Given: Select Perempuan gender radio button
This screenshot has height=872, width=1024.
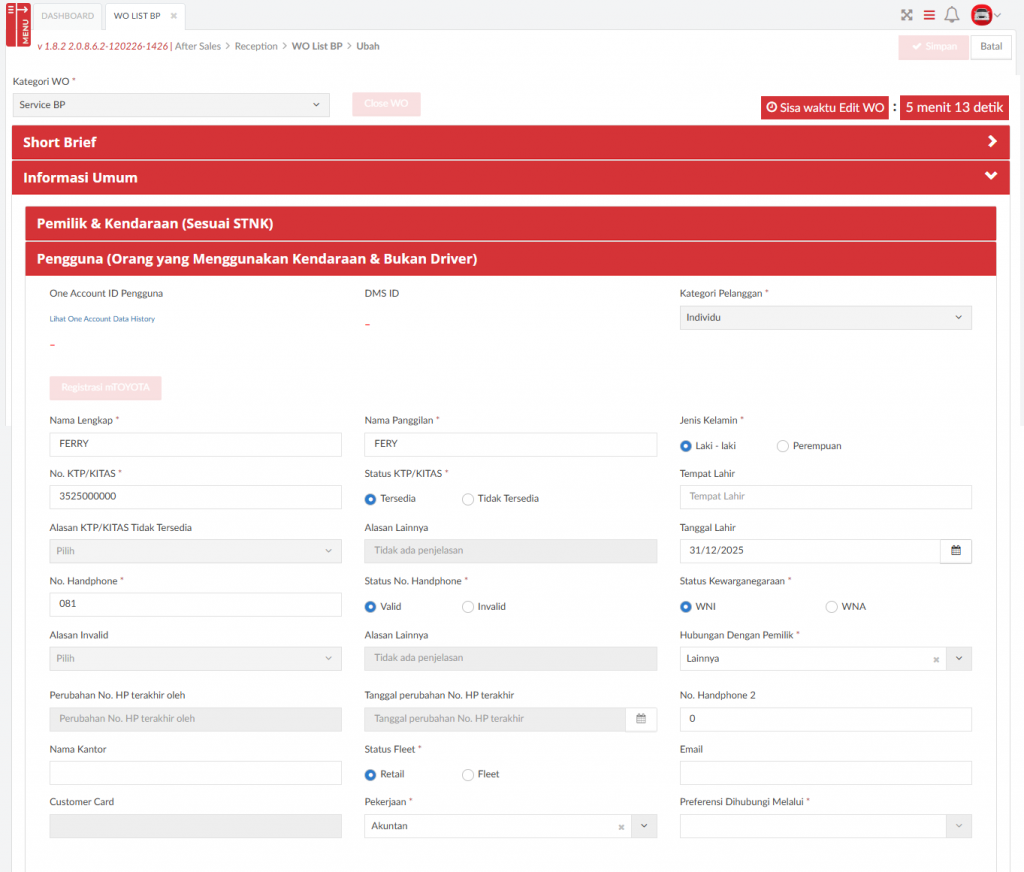Looking at the screenshot, I should pyautogui.click(x=783, y=446).
